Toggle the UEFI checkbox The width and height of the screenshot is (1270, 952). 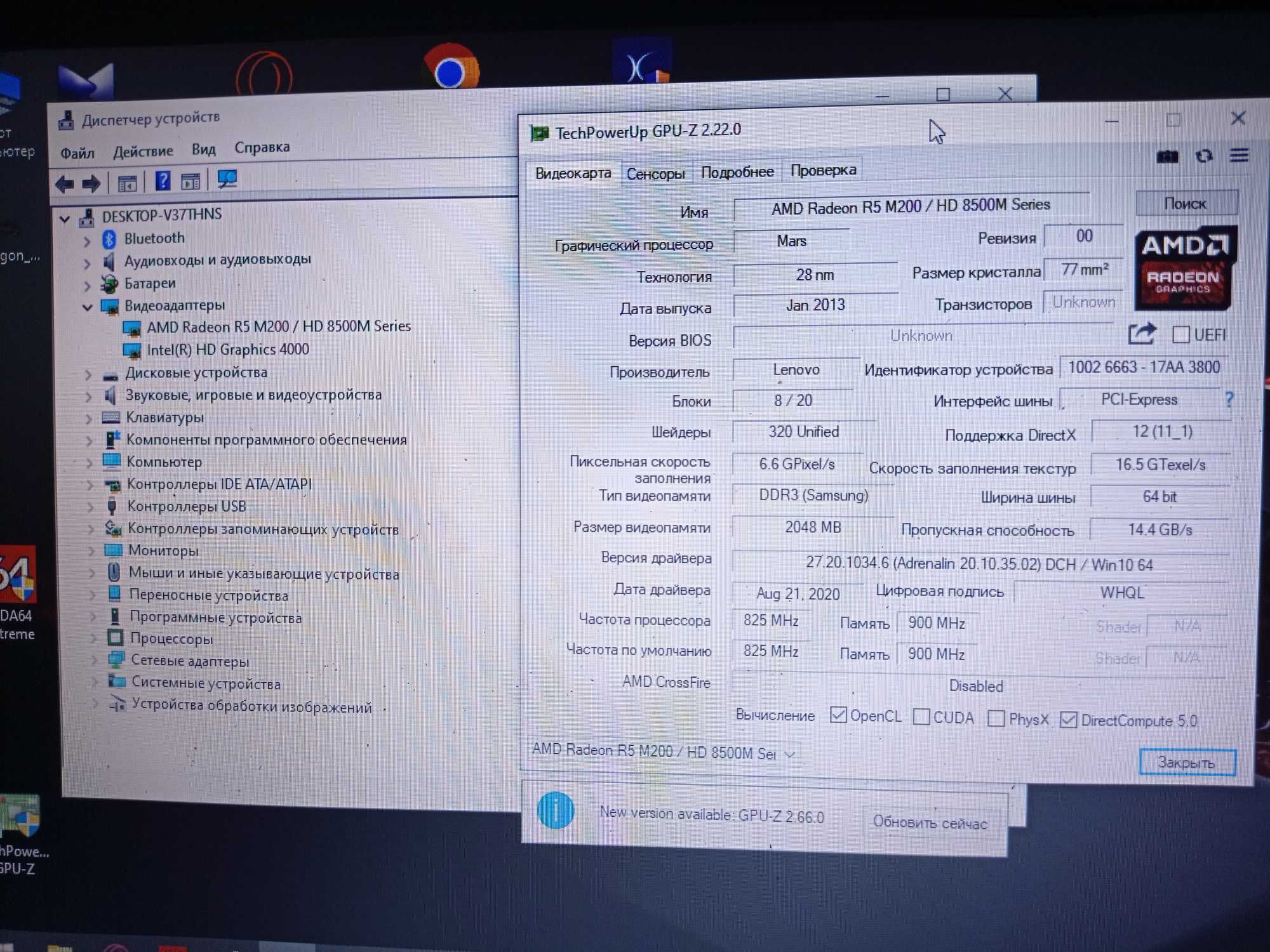click(1180, 334)
